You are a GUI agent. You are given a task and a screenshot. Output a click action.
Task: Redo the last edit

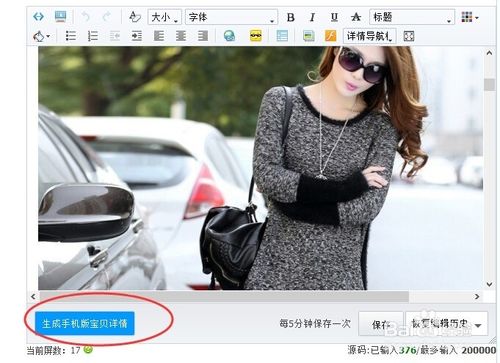[x=107, y=17]
